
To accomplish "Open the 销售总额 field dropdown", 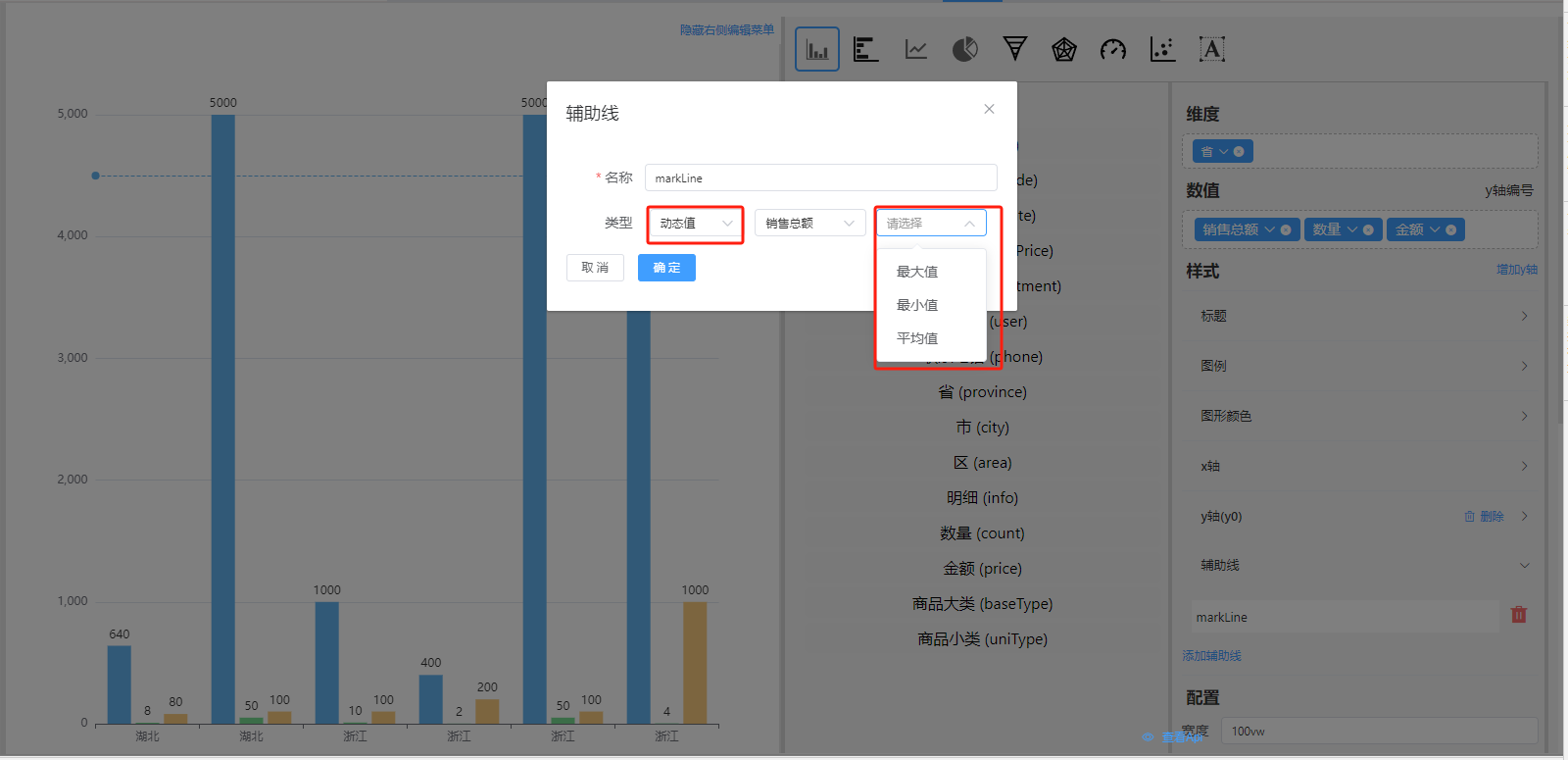I will 809,224.
